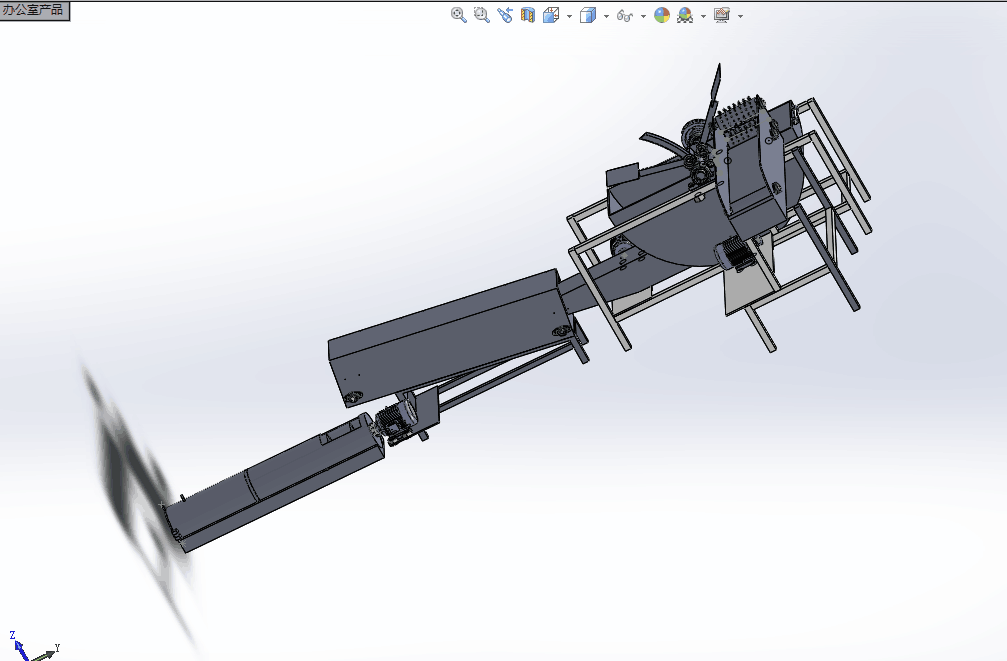Click the 办公室产品 label
Screen dimensions: 1007x661
tap(33, 10)
